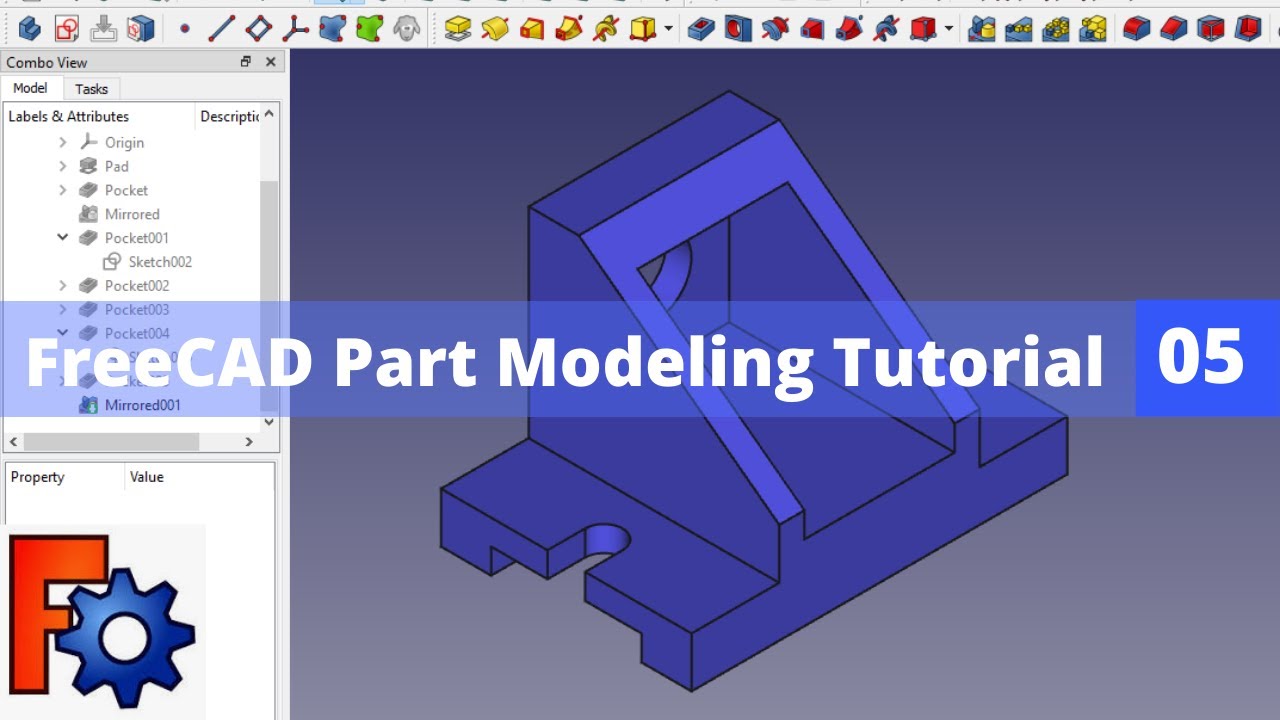The height and width of the screenshot is (720, 1280).
Task: Expand the Origin tree node
Action: pos(63,143)
